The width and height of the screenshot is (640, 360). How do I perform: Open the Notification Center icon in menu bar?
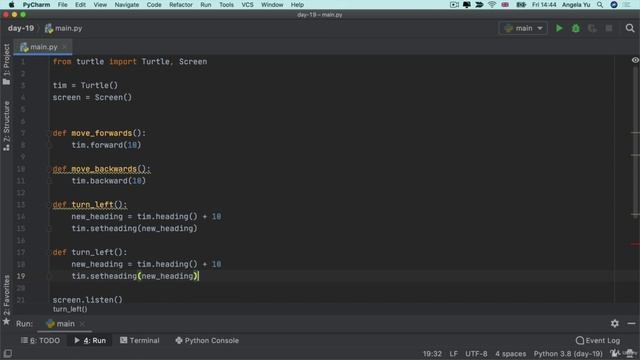tap(627, 4)
